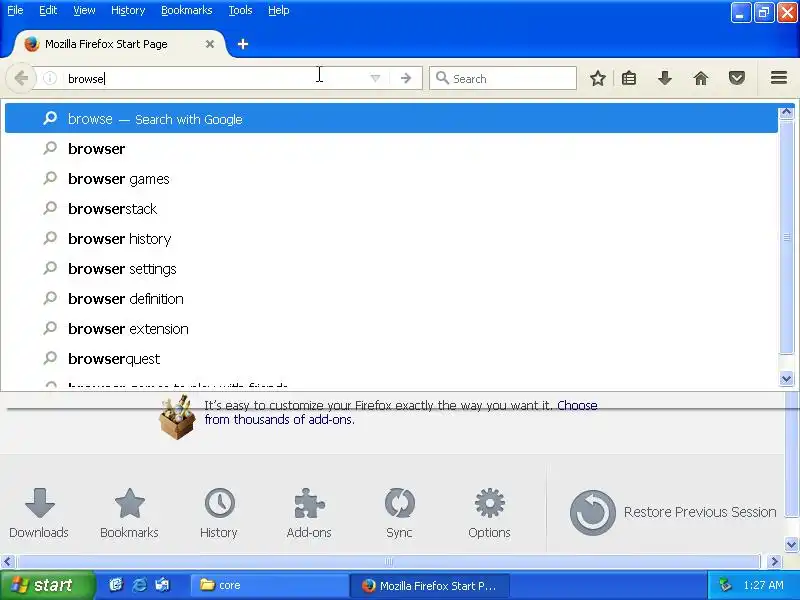Click the suggestions list scroll down arrow
The image size is (800, 600).
786,379
